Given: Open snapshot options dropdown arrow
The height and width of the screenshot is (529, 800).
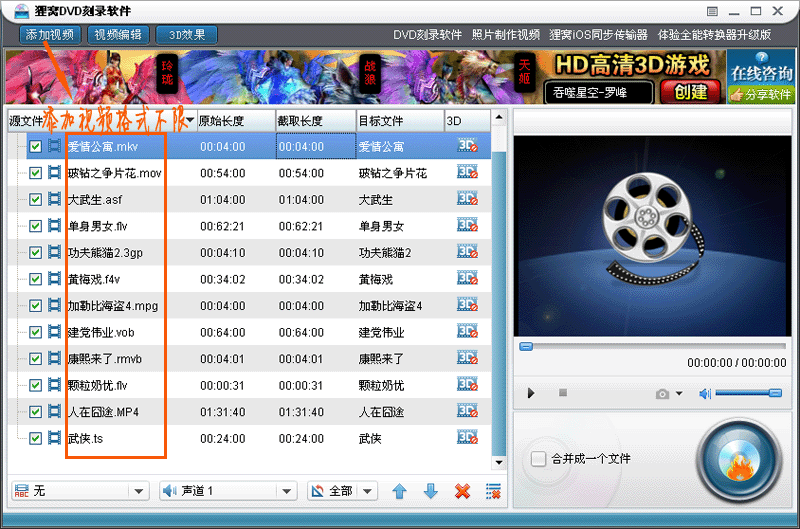Looking at the screenshot, I should click(679, 393).
